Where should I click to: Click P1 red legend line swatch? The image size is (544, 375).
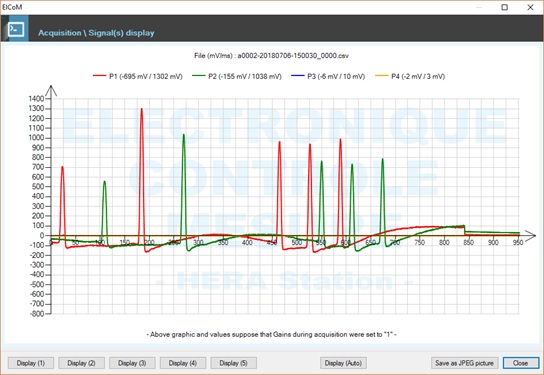click(x=99, y=76)
